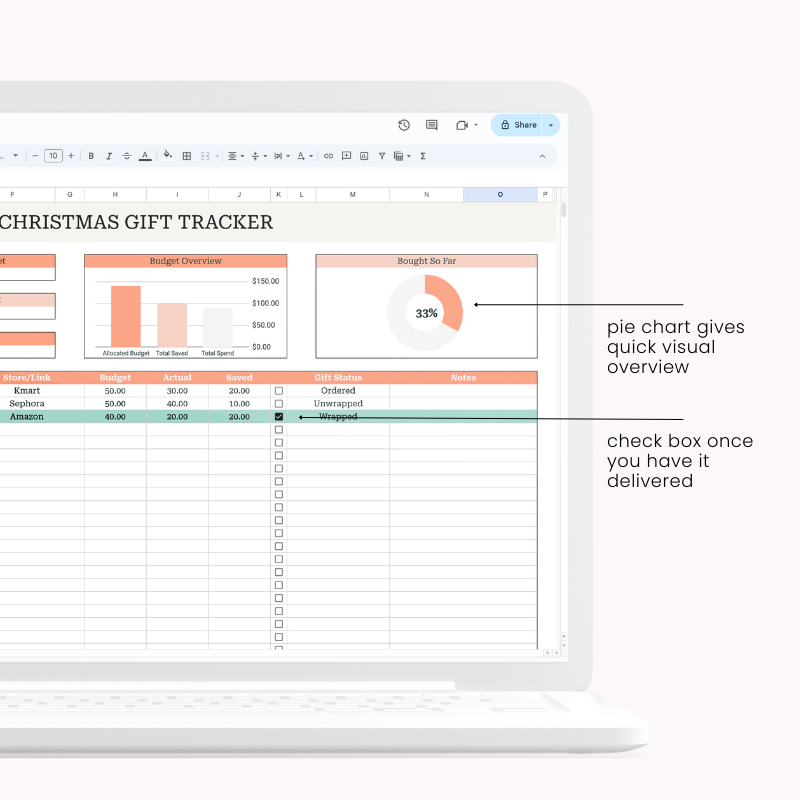Uncheck the Amazon row checkbox

coord(279,416)
